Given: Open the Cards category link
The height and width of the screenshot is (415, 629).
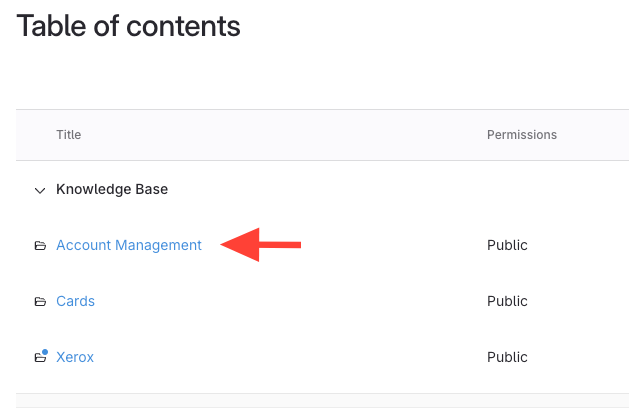Looking at the screenshot, I should coord(75,301).
